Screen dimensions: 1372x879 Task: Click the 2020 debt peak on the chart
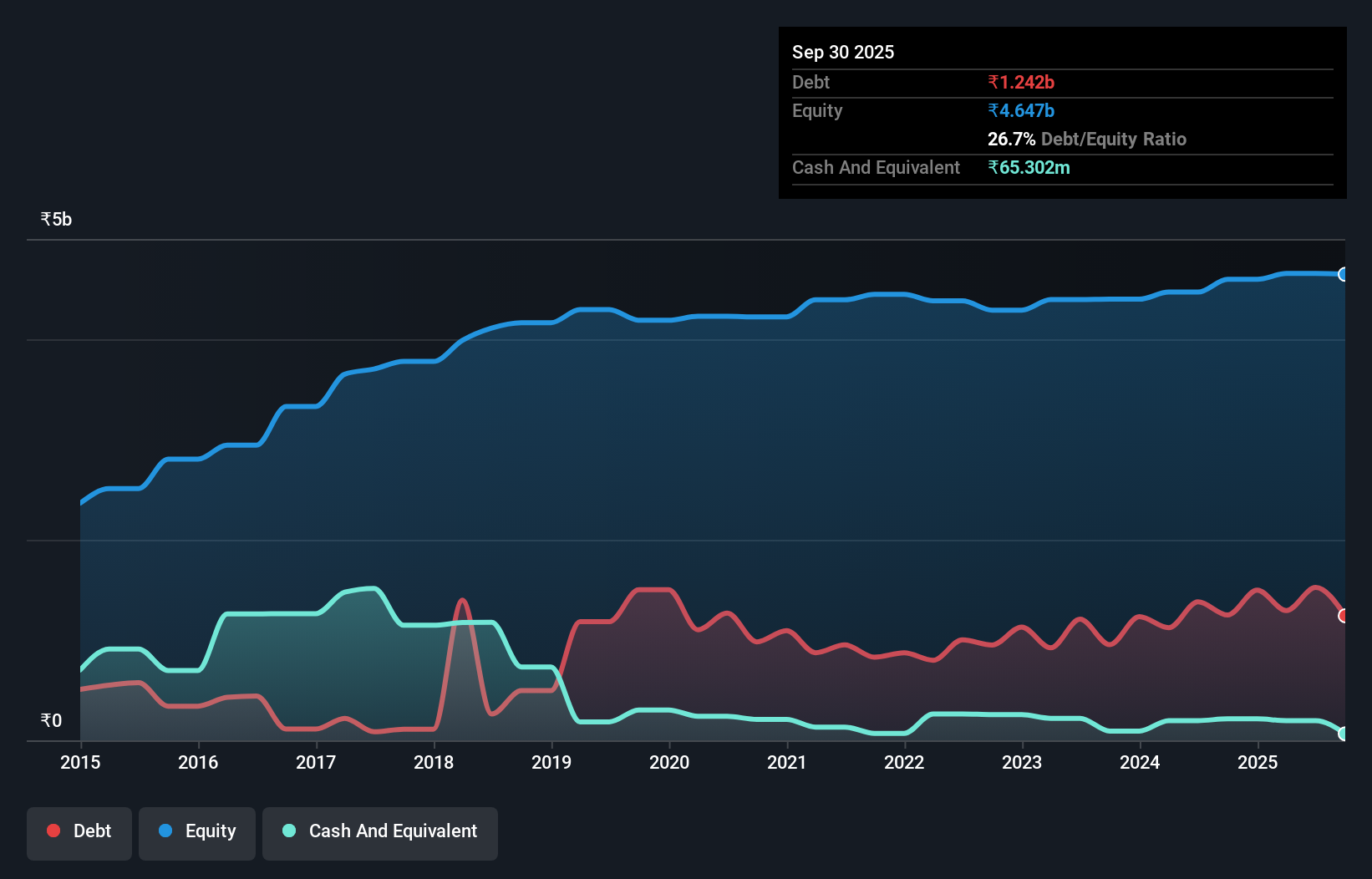coord(652,587)
